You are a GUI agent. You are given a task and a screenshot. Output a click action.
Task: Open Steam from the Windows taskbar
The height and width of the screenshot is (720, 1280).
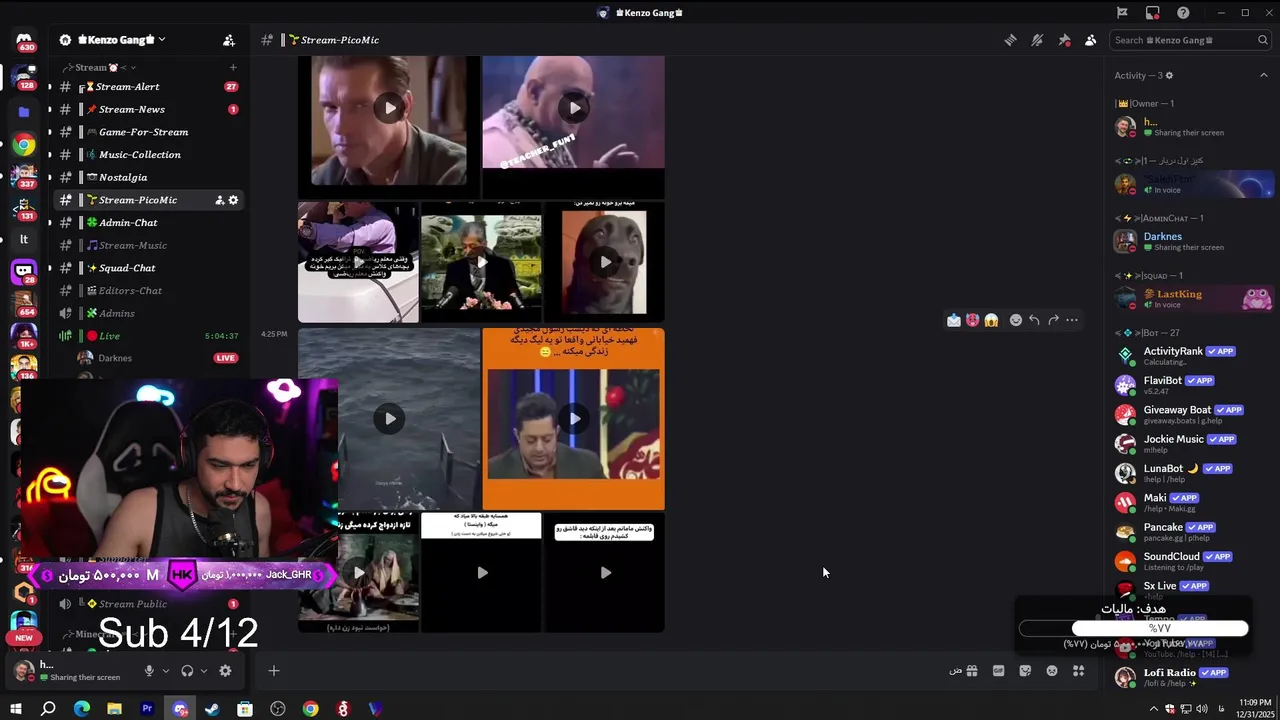pos(212,709)
